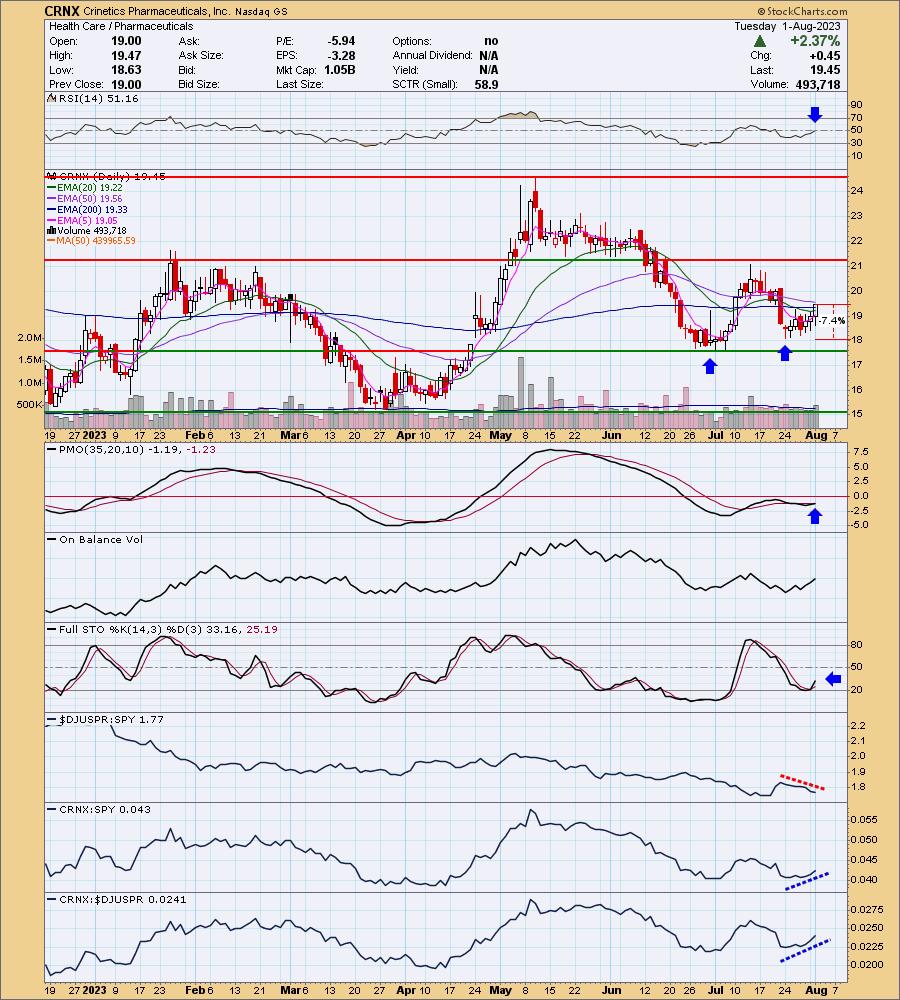The height and width of the screenshot is (1000, 900).
Task: Click the Prev Close value 19.00
Action: point(126,84)
